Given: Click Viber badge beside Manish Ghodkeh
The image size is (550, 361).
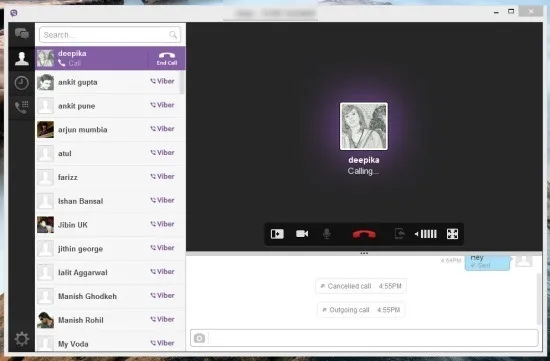Looking at the screenshot, I should (x=162, y=295).
